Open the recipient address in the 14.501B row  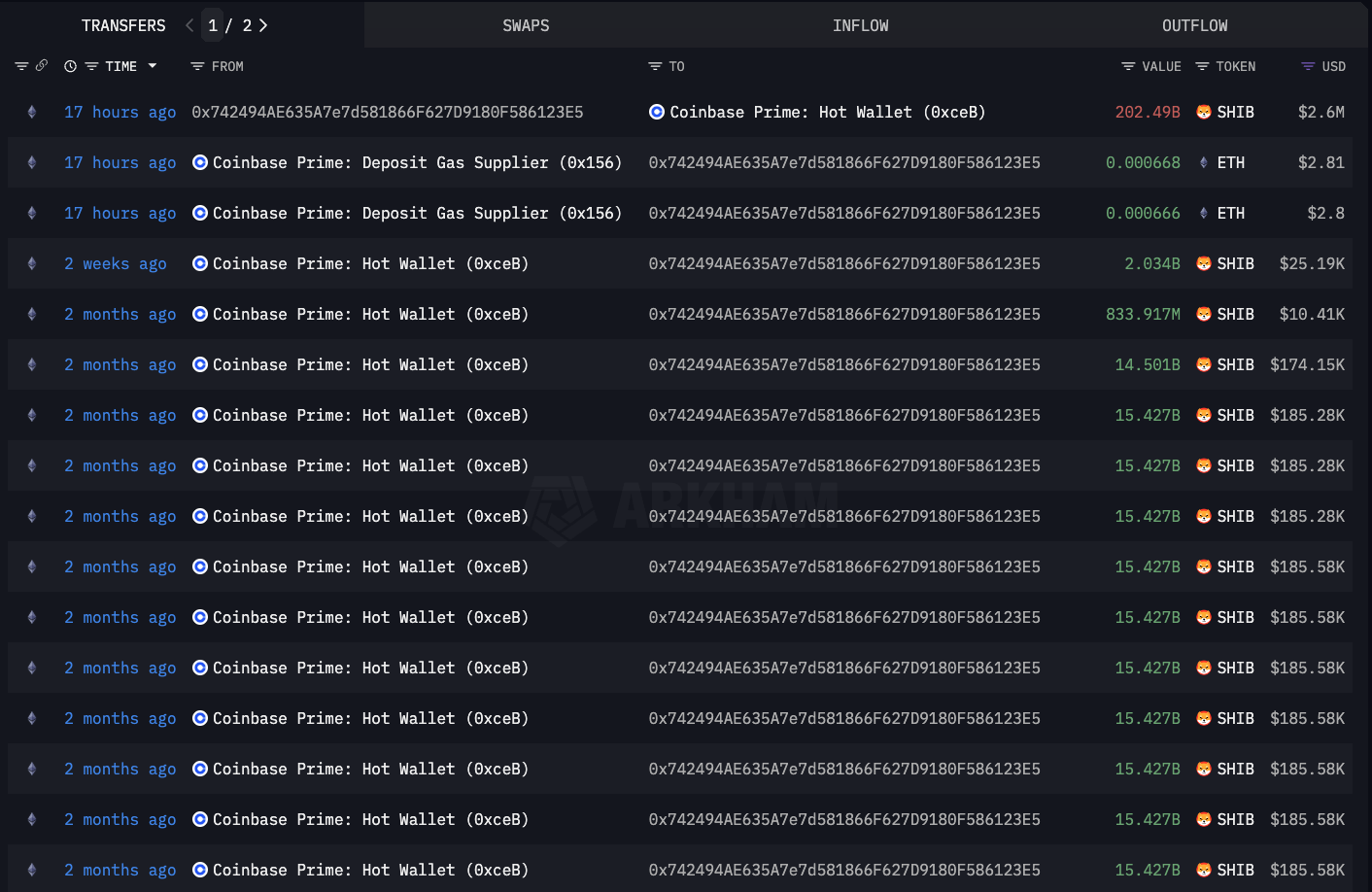(844, 364)
